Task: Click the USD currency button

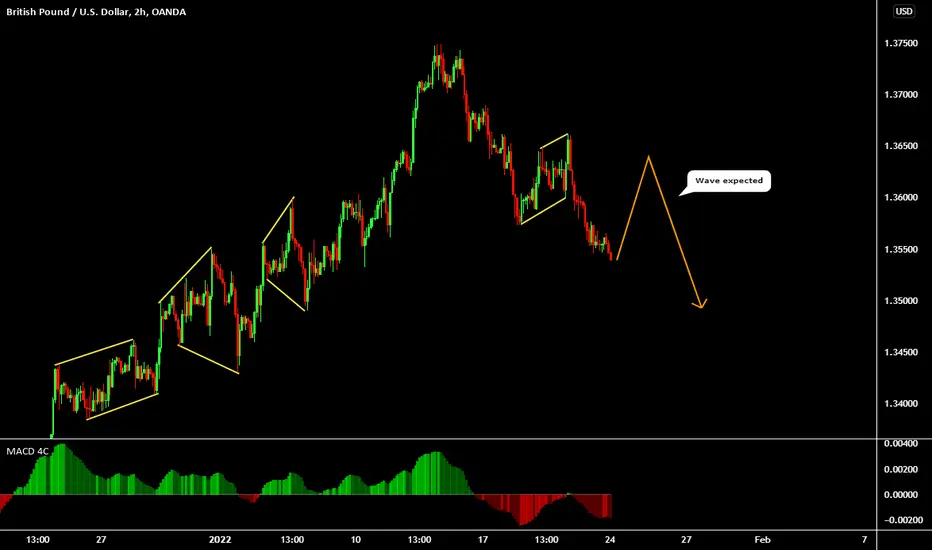Action: click(x=904, y=11)
